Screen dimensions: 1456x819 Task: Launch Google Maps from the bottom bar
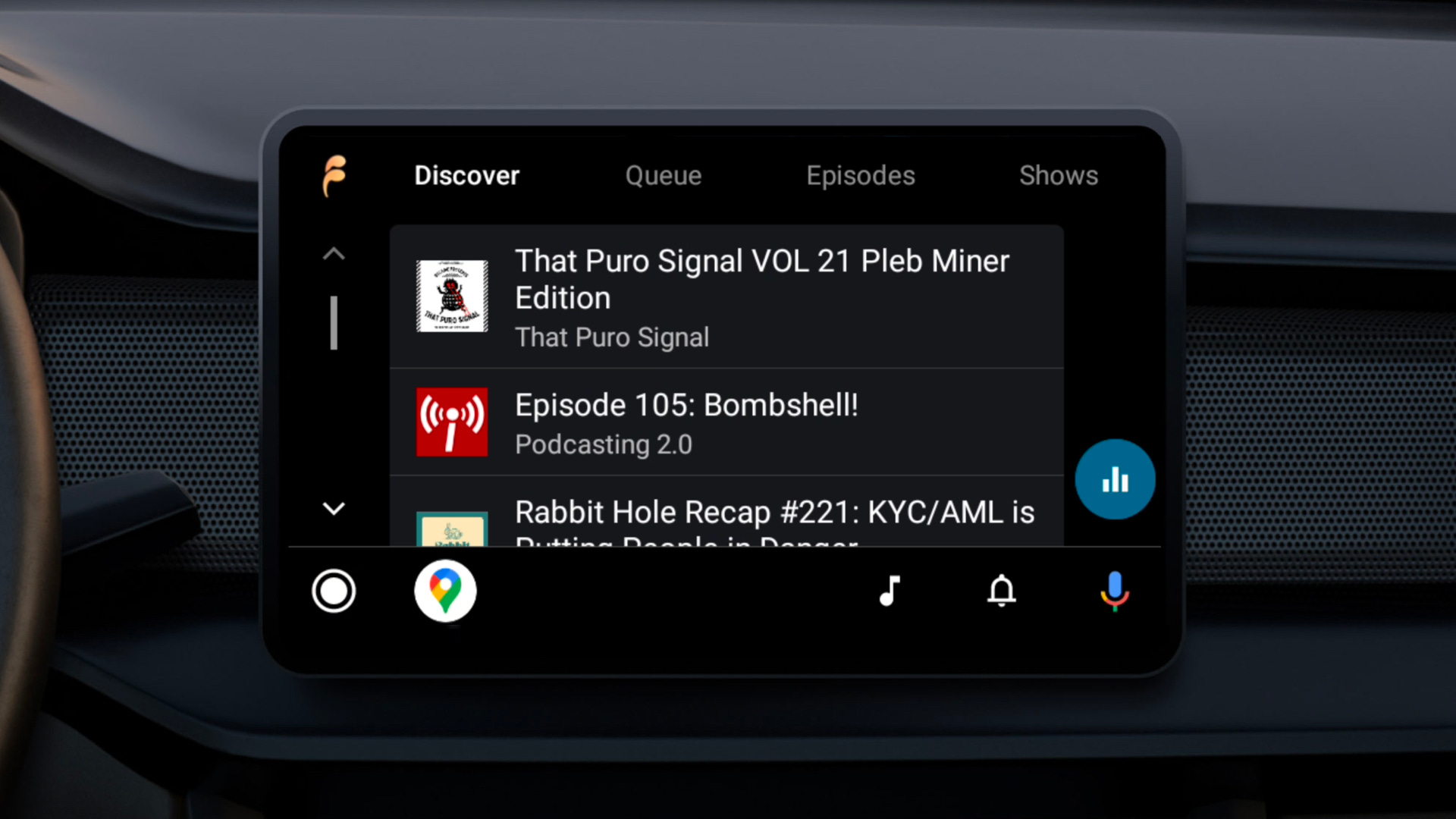[x=445, y=591]
